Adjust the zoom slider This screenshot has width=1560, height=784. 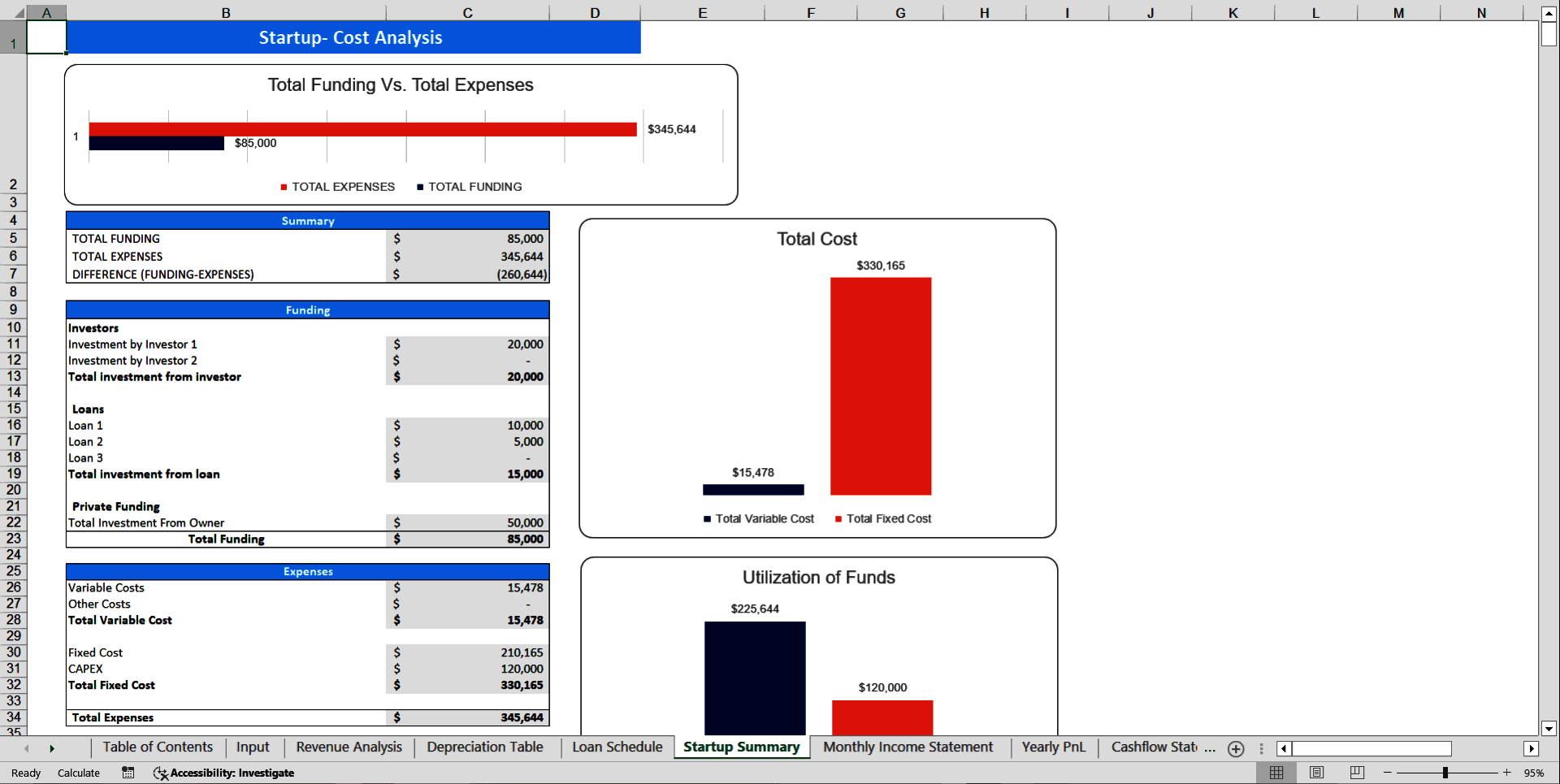[x=1447, y=773]
